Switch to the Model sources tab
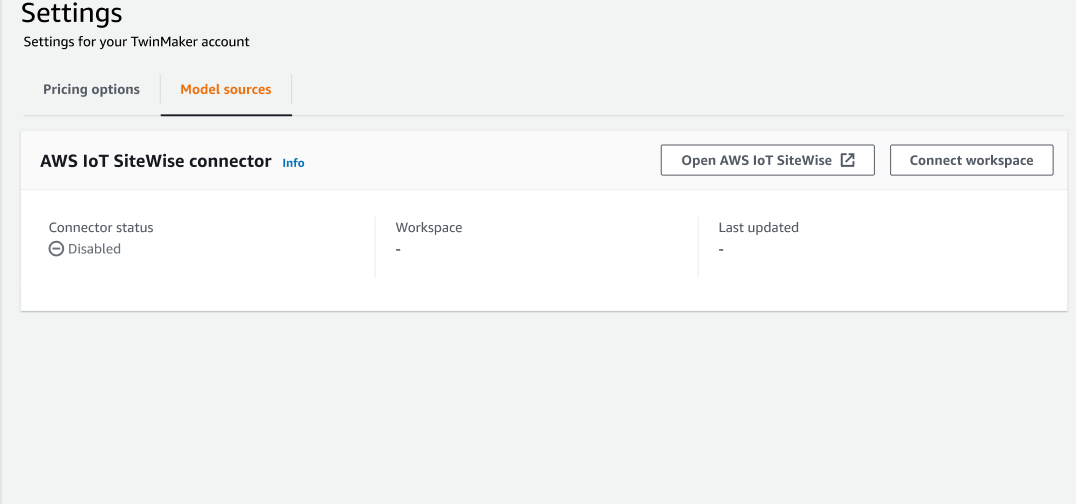The width and height of the screenshot is (1076, 504). [x=225, y=89]
